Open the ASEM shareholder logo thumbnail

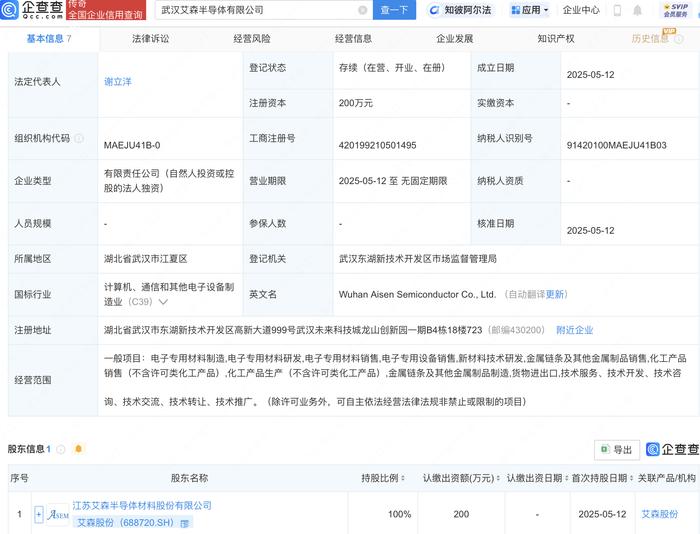58,514
